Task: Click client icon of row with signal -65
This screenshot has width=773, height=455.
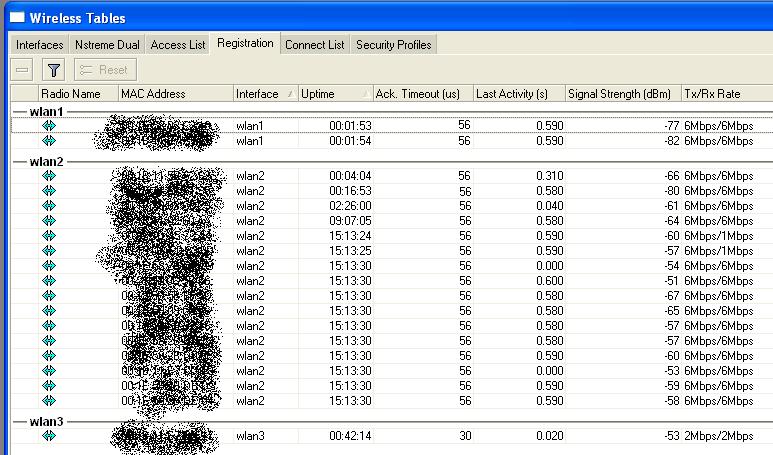Action: 49,311
